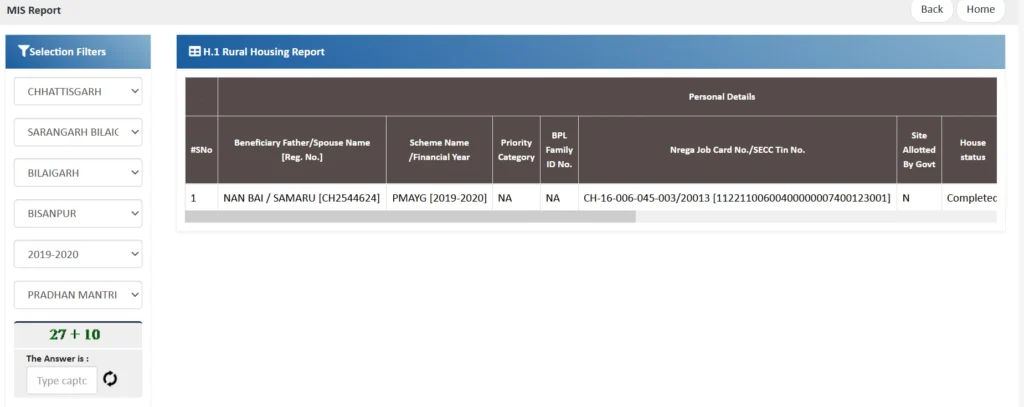Focus the captcha answer input field
The height and width of the screenshot is (407, 1024).
click(61, 380)
